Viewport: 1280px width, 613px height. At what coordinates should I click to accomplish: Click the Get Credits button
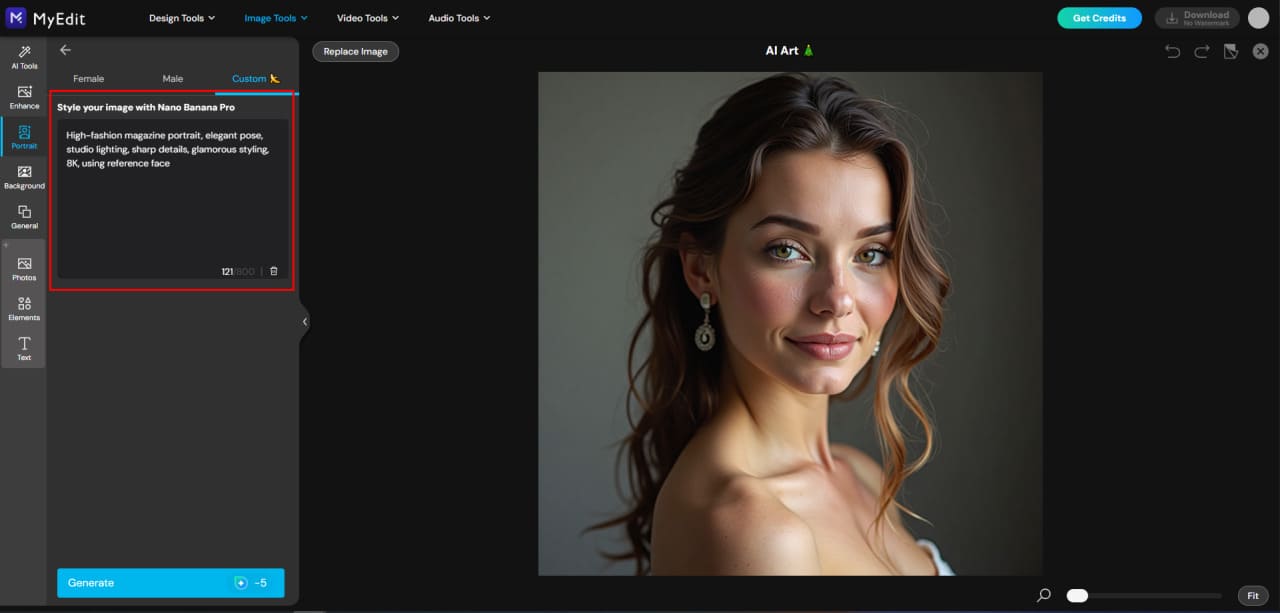coord(1099,18)
